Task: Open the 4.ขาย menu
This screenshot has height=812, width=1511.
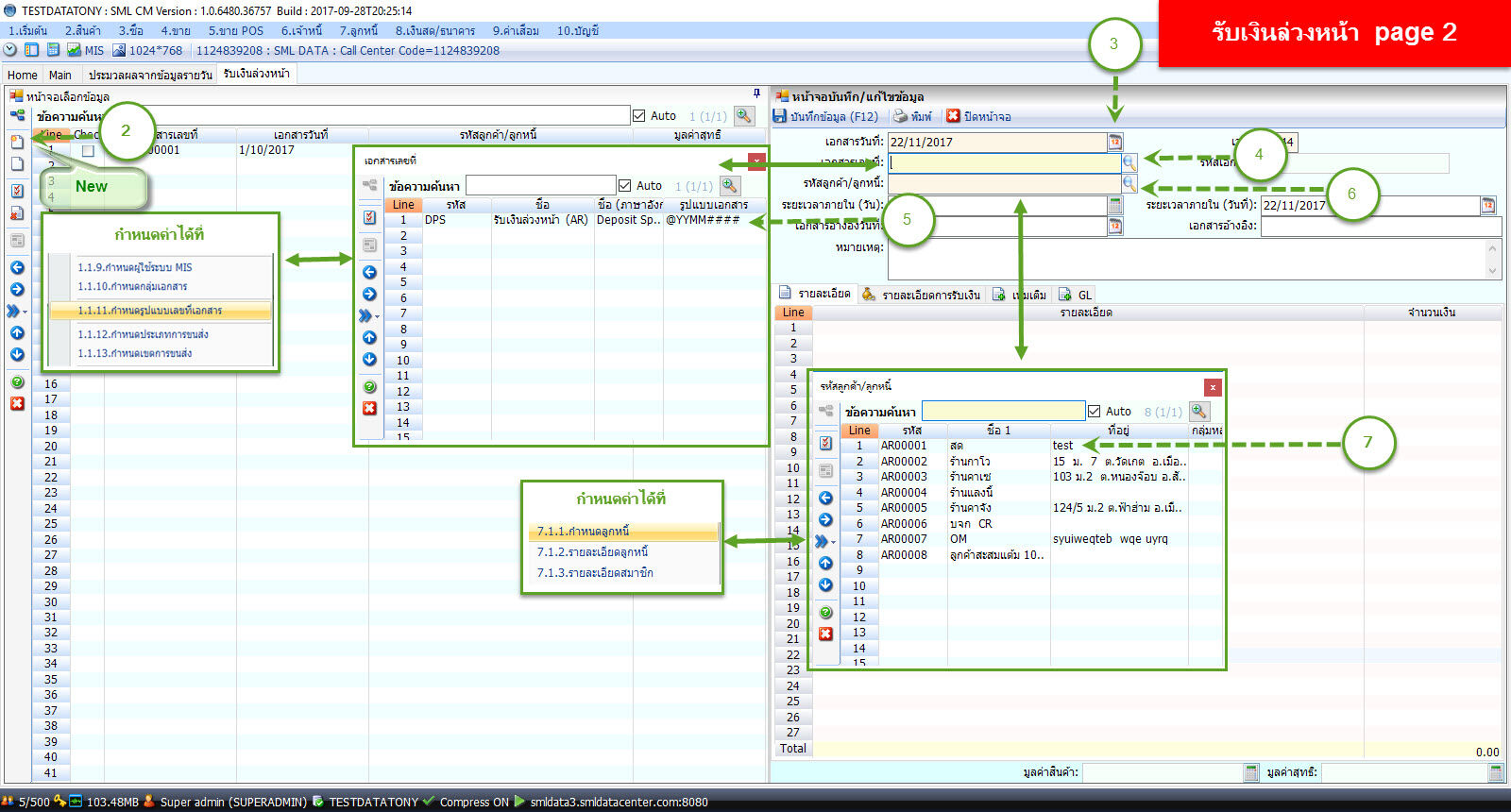Action: (176, 30)
